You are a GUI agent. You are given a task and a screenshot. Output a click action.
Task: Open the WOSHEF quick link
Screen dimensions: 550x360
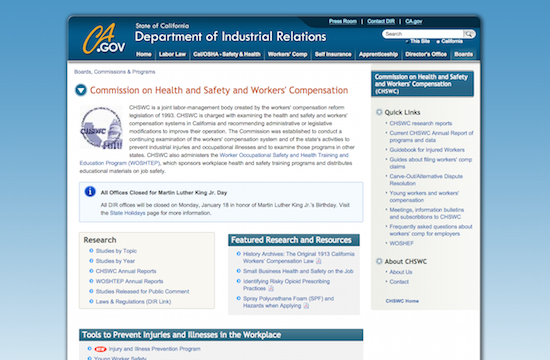point(402,244)
